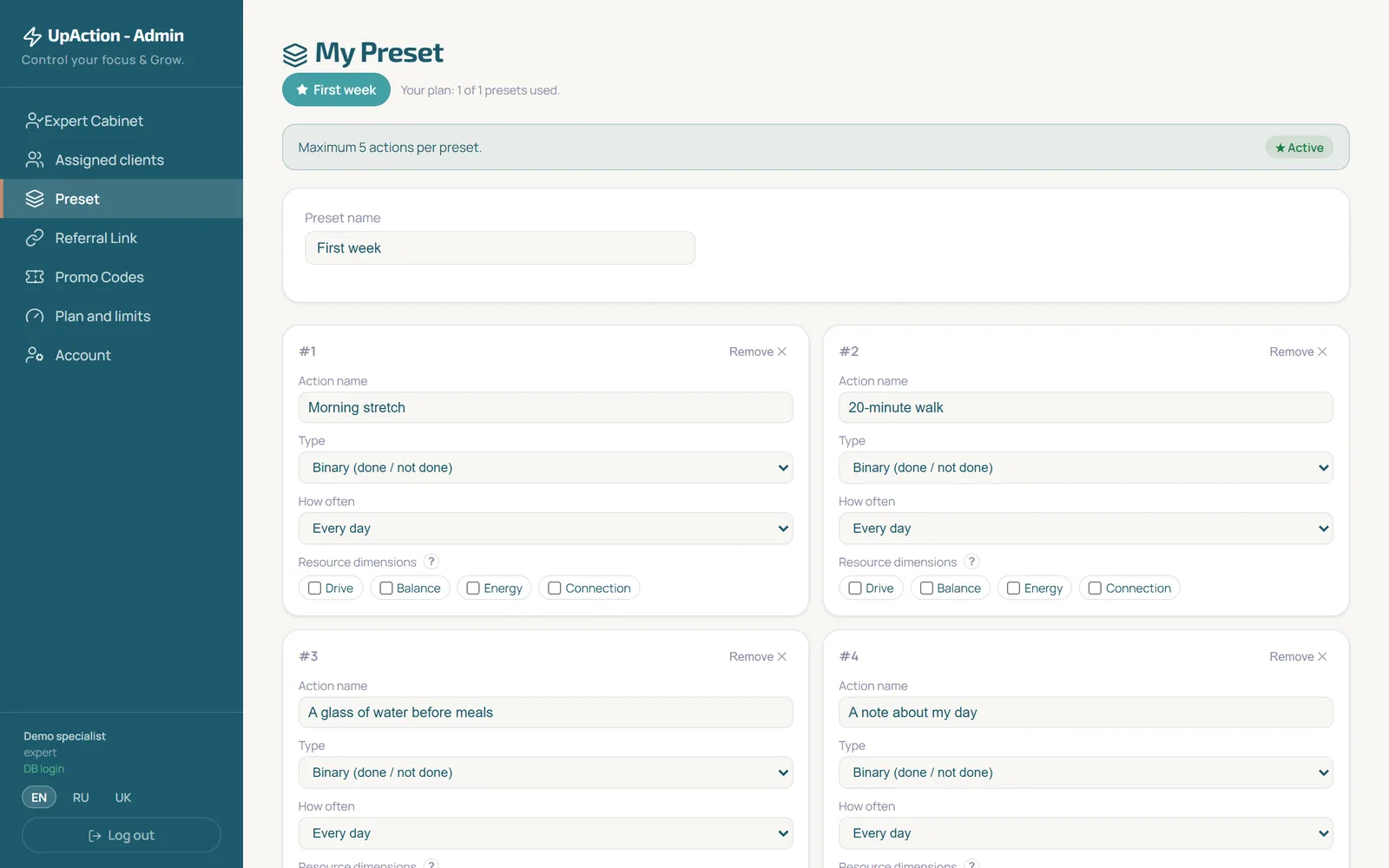Click the Expert Cabinet user icon
This screenshot has height=868, width=1389.
[x=34, y=121]
